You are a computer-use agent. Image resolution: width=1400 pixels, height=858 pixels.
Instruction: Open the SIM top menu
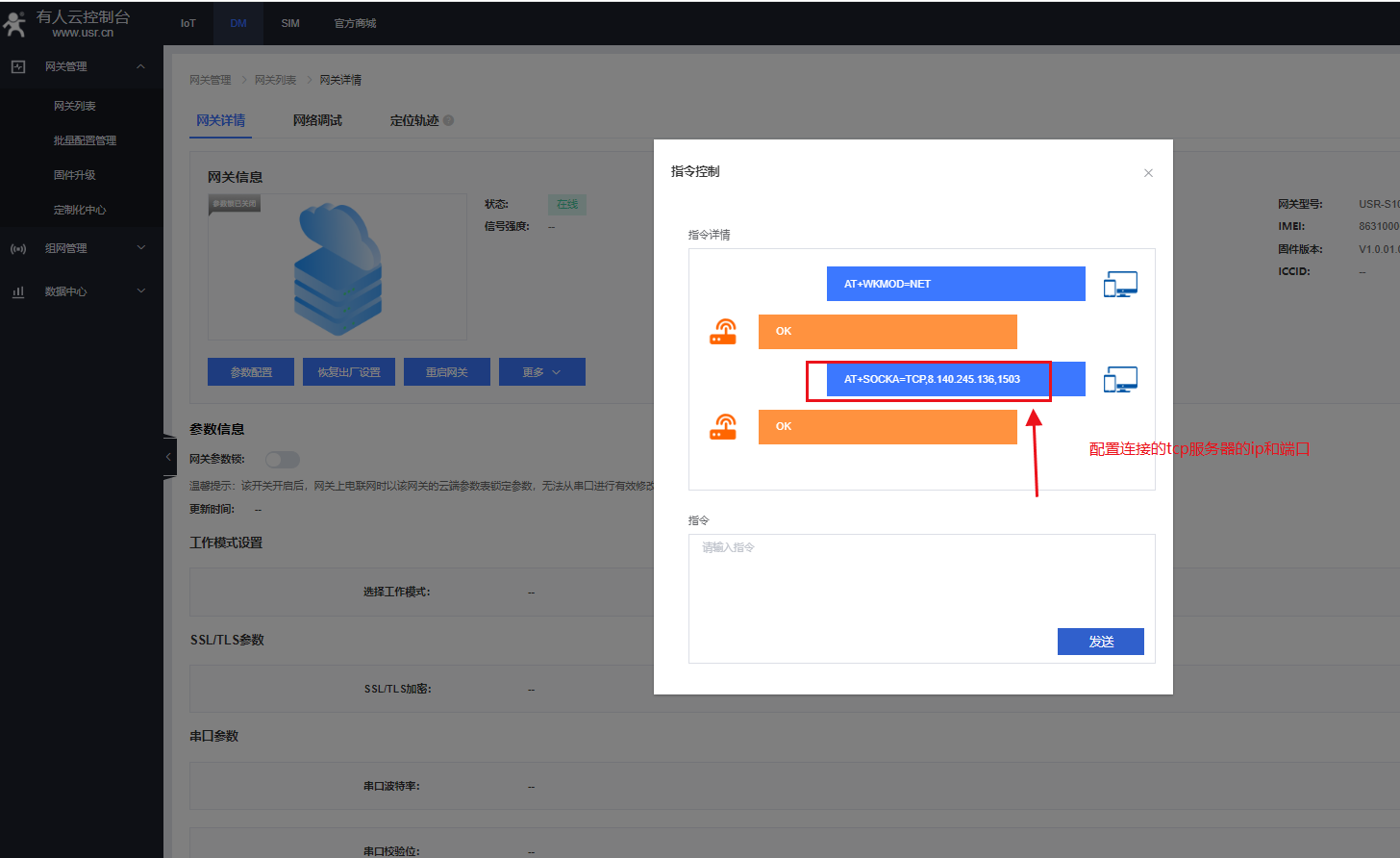coord(290,23)
